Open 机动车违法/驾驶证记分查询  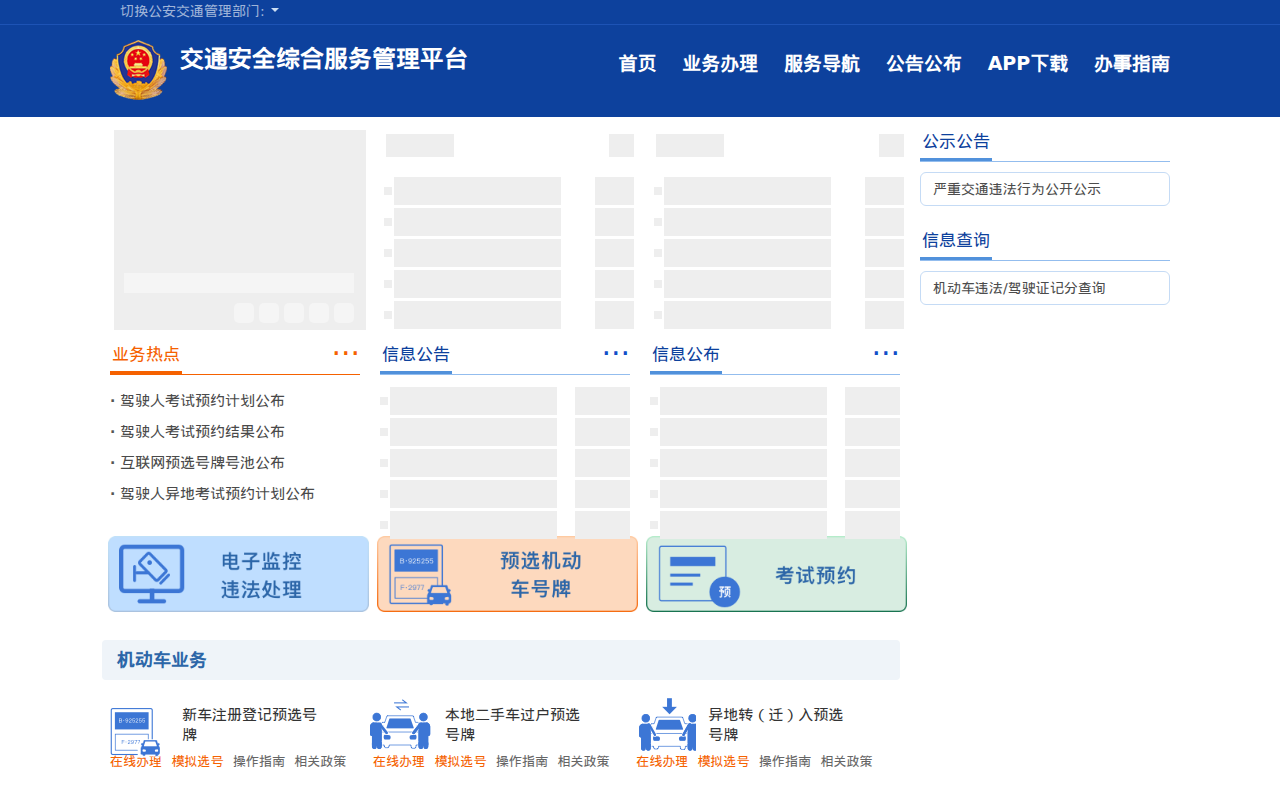point(1044,288)
